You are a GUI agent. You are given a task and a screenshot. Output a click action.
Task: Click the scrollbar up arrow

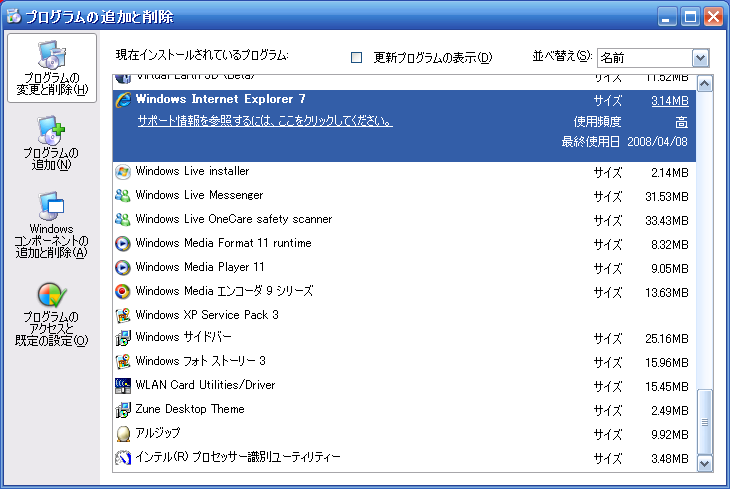(x=705, y=84)
